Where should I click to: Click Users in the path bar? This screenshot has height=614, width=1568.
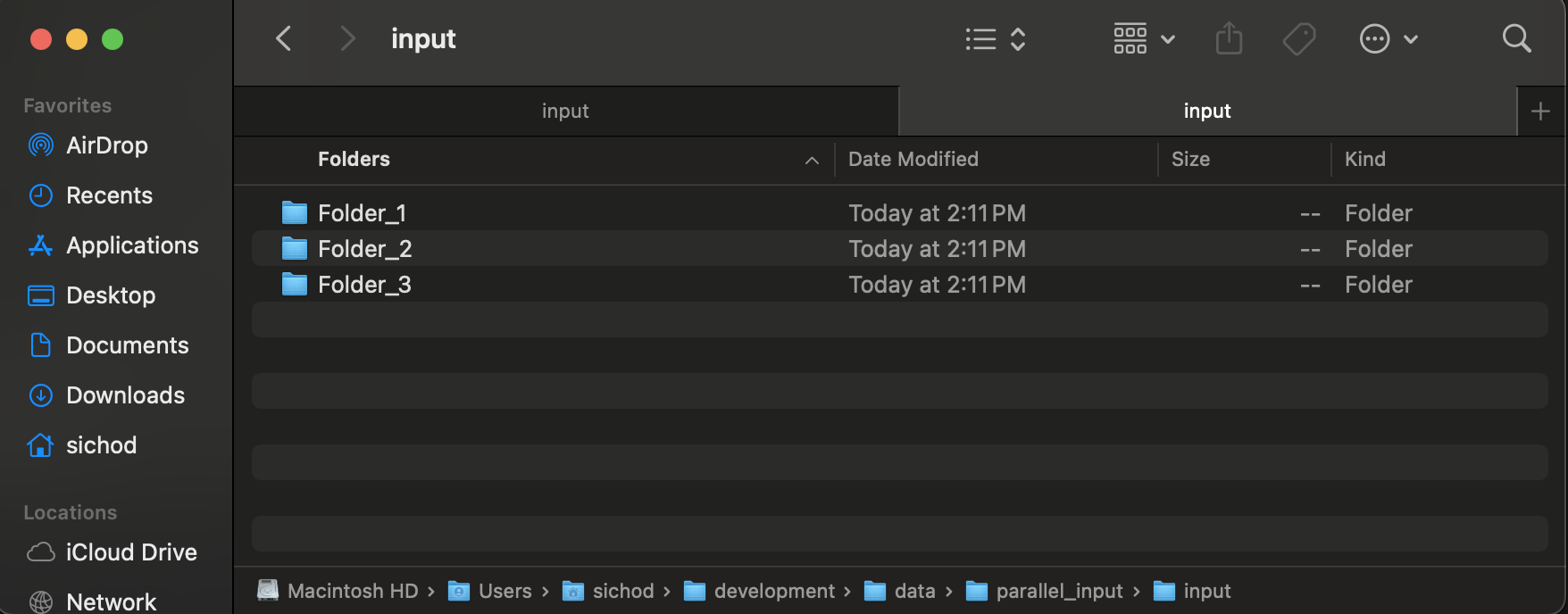point(489,591)
